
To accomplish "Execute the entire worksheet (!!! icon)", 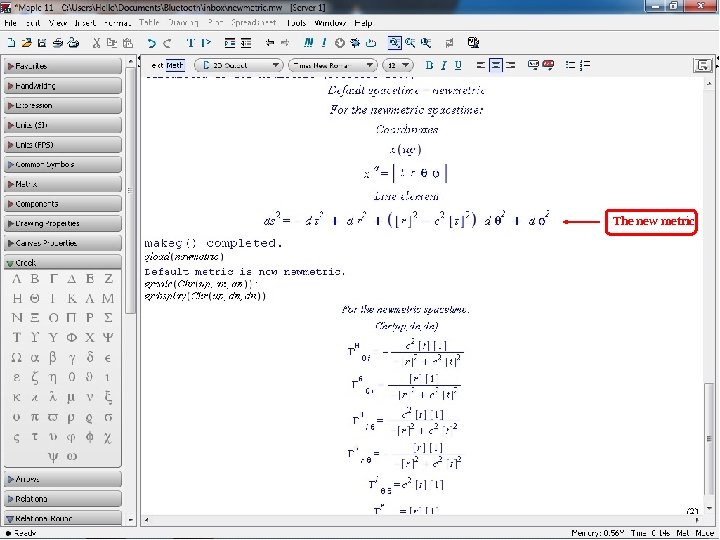I will pos(309,43).
